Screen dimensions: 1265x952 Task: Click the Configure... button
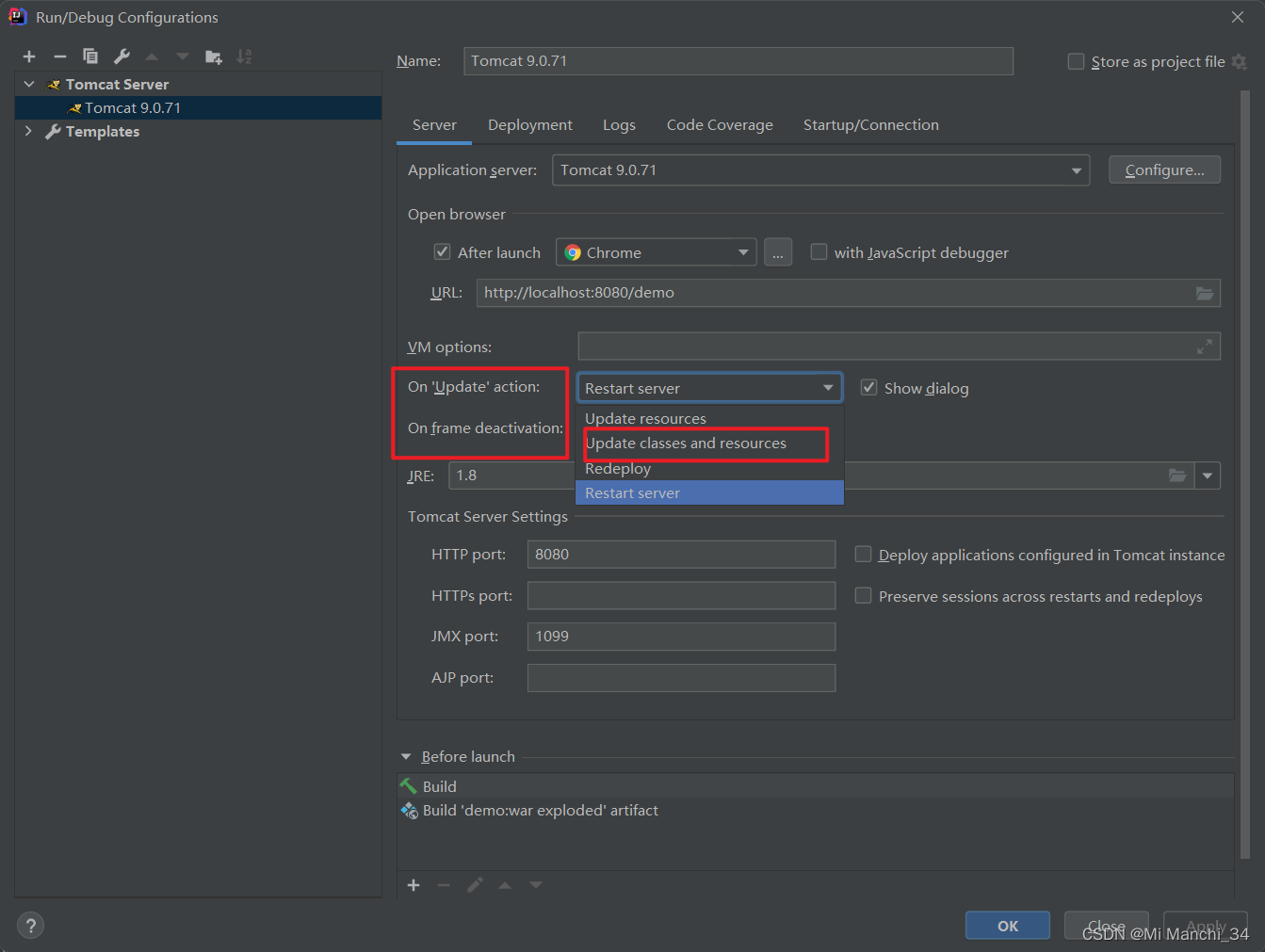[x=1165, y=170]
